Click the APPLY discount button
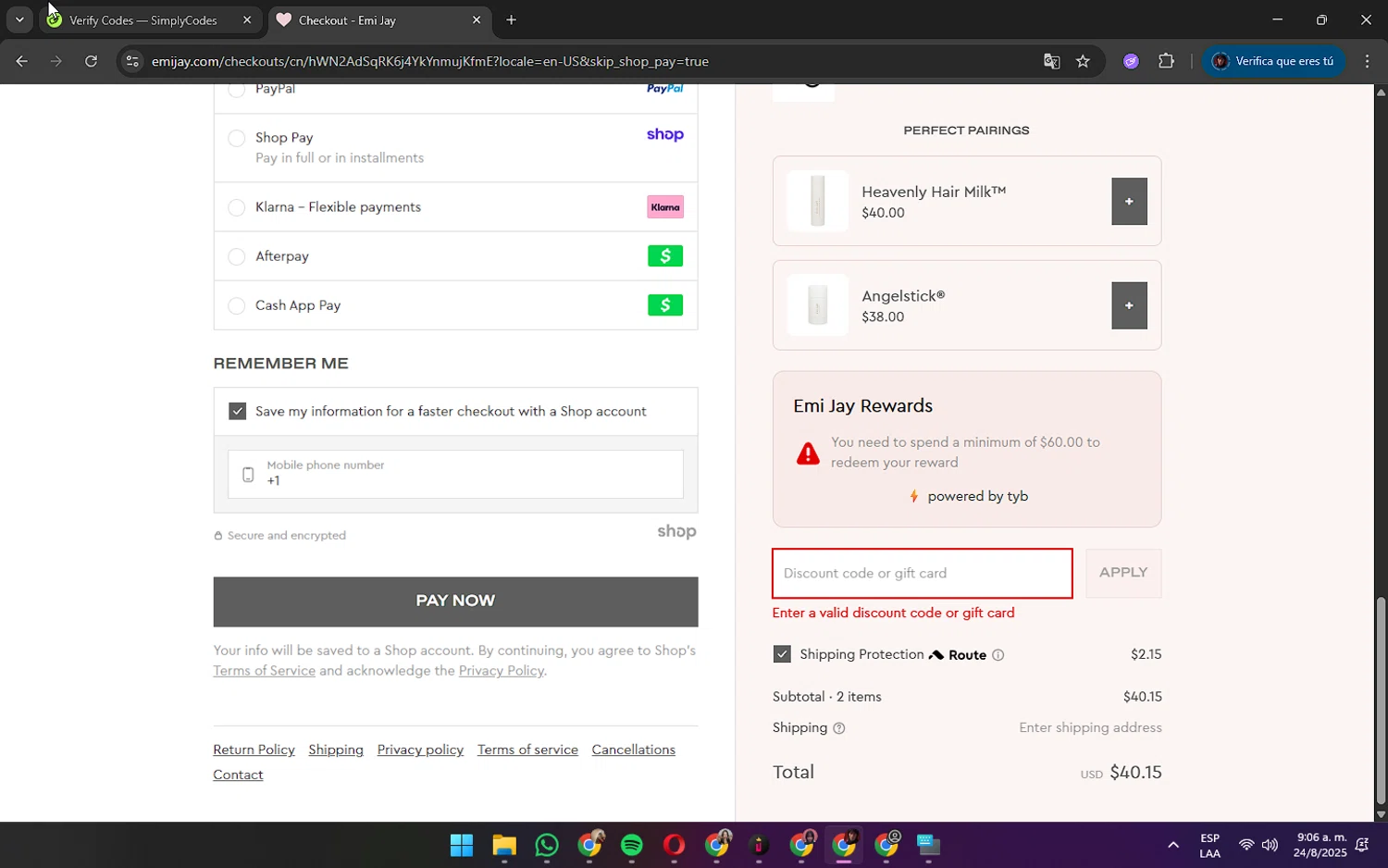 tap(1123, 573)
